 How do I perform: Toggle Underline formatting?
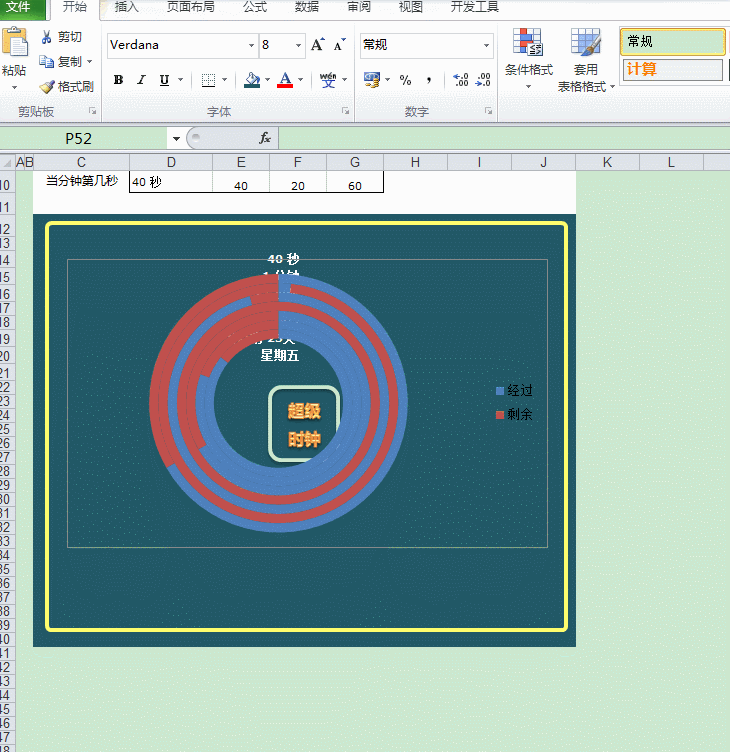164,80
